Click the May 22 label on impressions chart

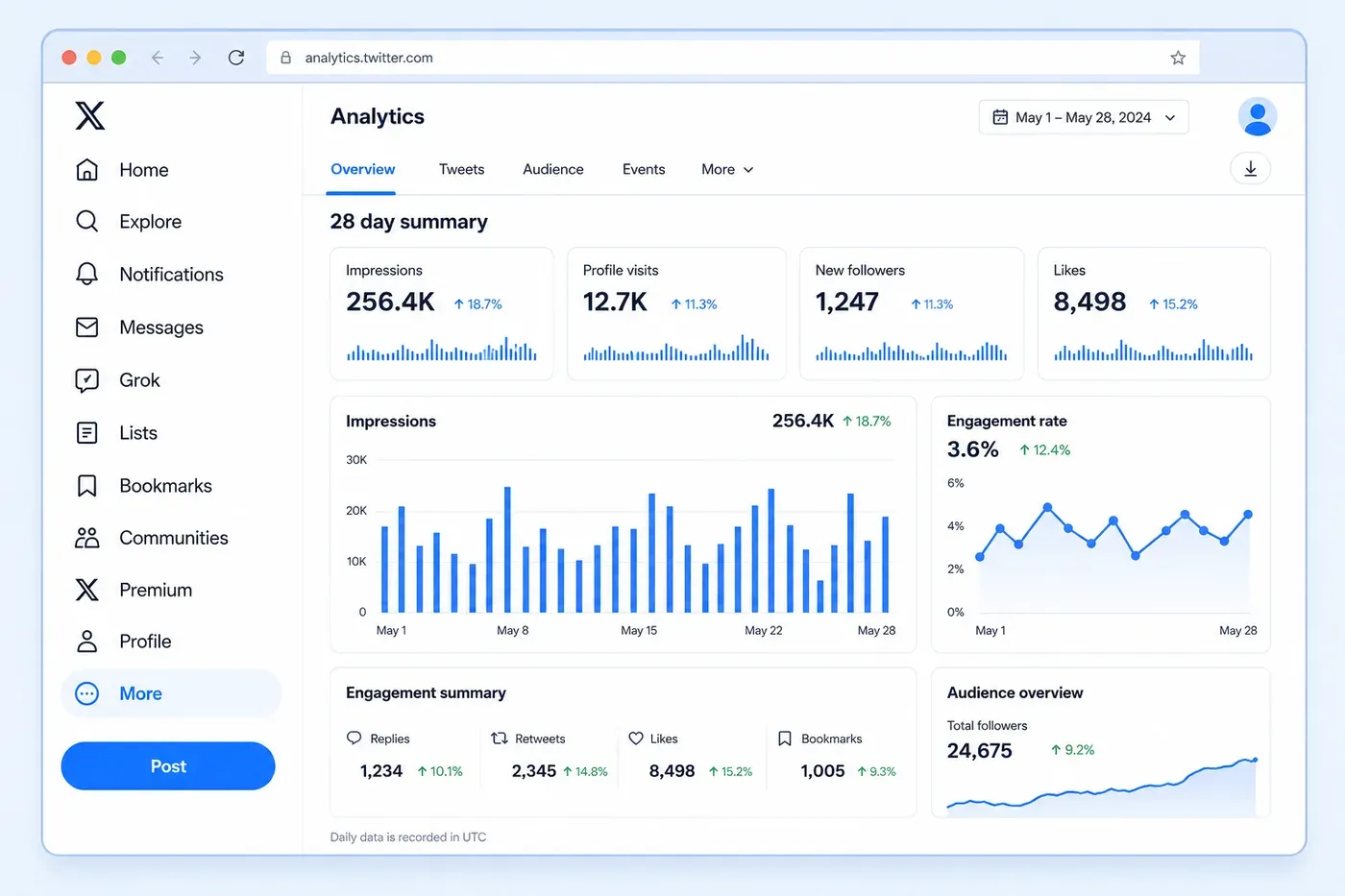click(764, 631)
